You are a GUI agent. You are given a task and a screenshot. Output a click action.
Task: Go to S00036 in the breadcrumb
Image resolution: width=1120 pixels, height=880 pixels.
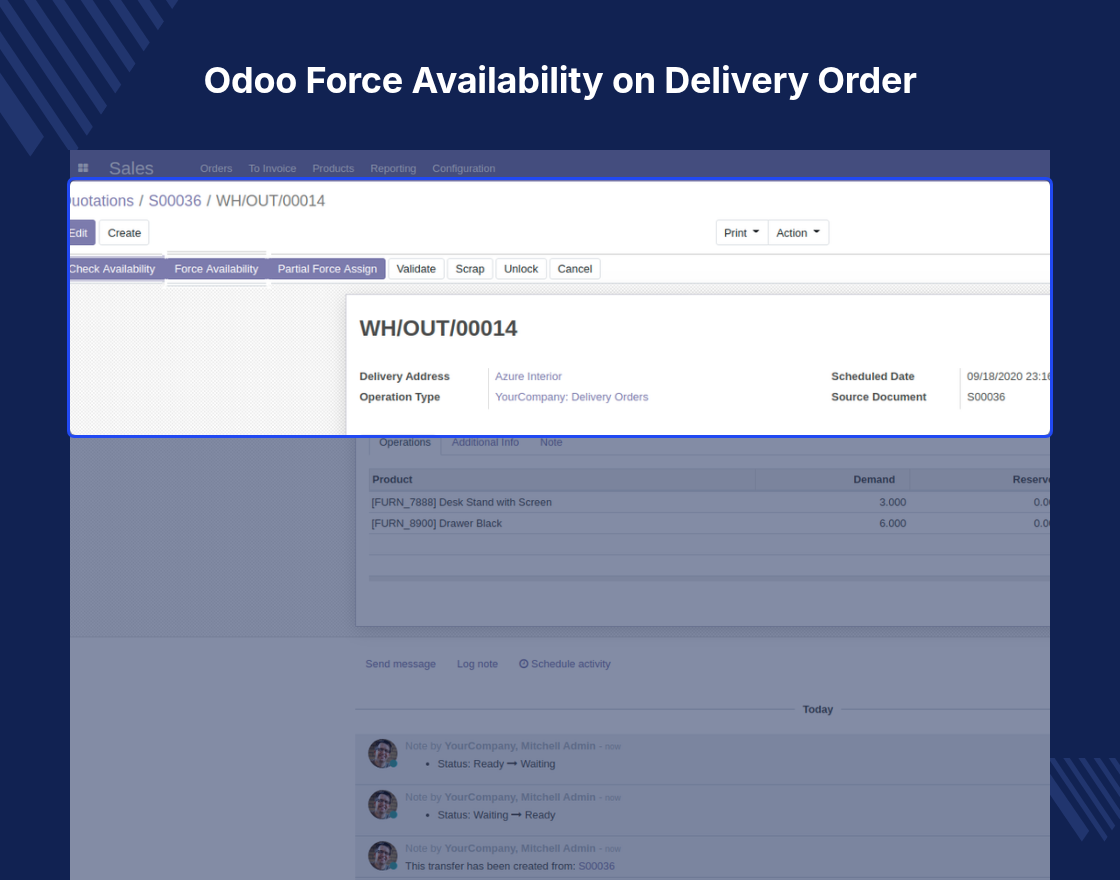(175, 201)
